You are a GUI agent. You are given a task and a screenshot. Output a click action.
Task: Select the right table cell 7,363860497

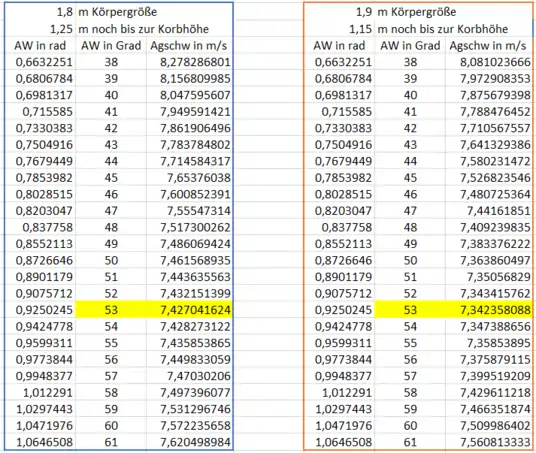click(x=488, y=260)
